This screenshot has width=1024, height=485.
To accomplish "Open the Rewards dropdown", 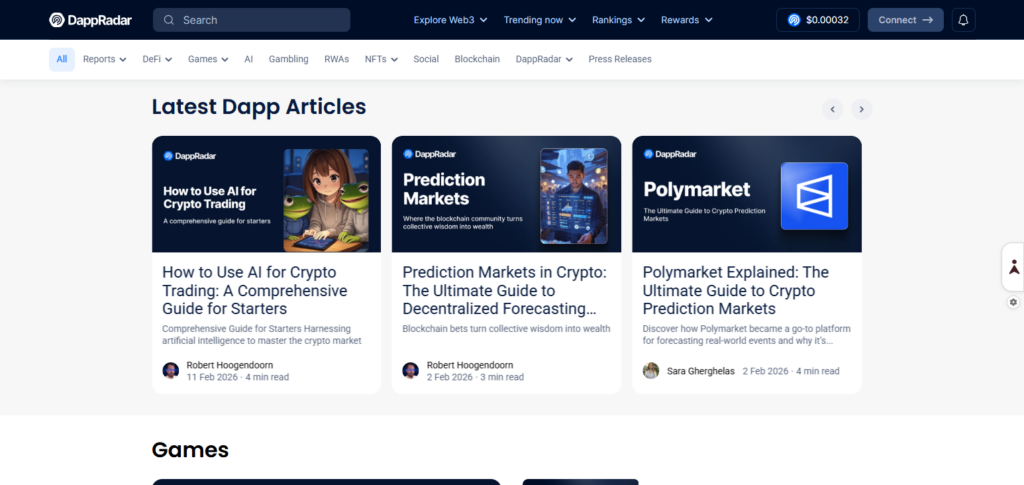I will tap(686, 20).
